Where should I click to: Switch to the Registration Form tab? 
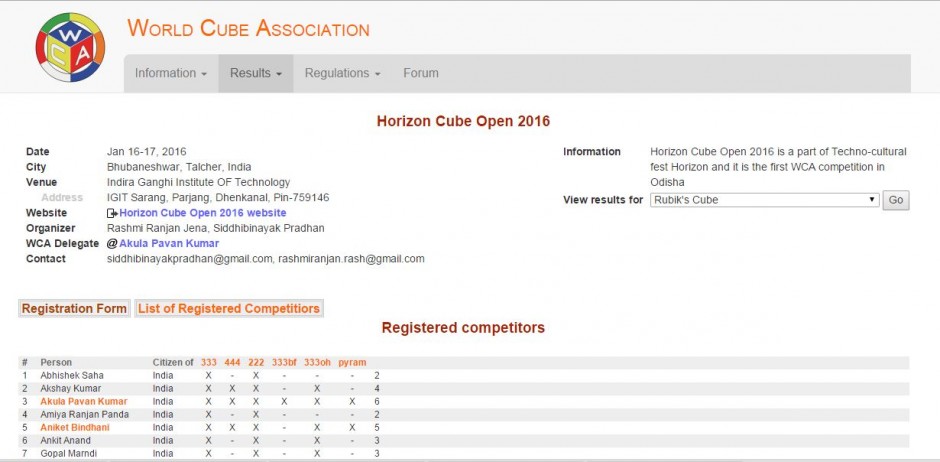click(74, 309)
